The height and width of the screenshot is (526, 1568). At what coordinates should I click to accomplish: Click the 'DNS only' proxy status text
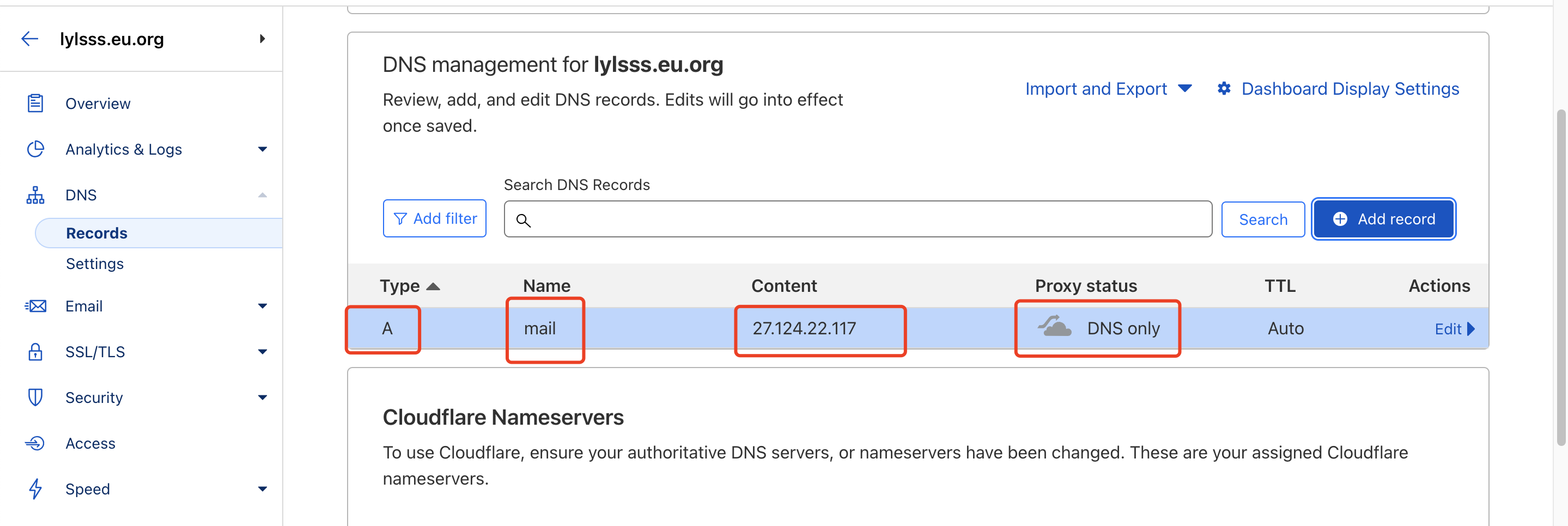(x=1123, y=328)
